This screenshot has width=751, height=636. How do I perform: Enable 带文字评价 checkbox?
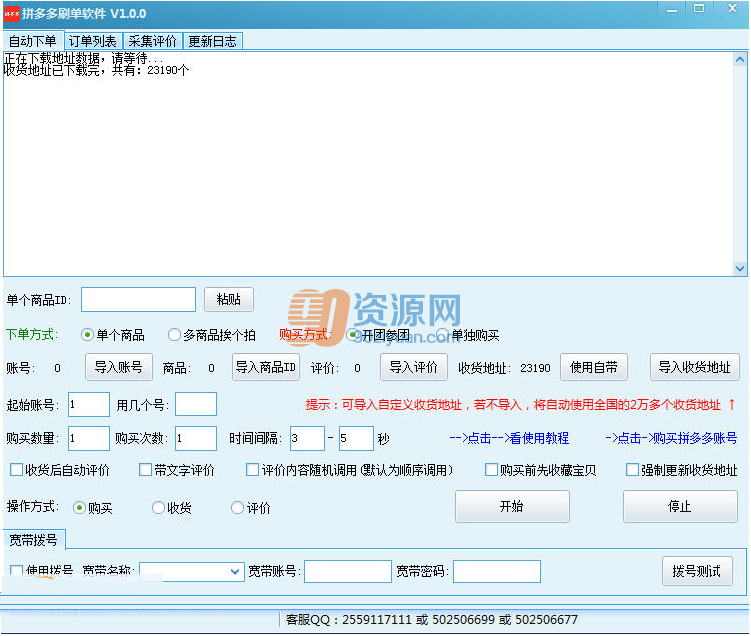click(145, 470)
